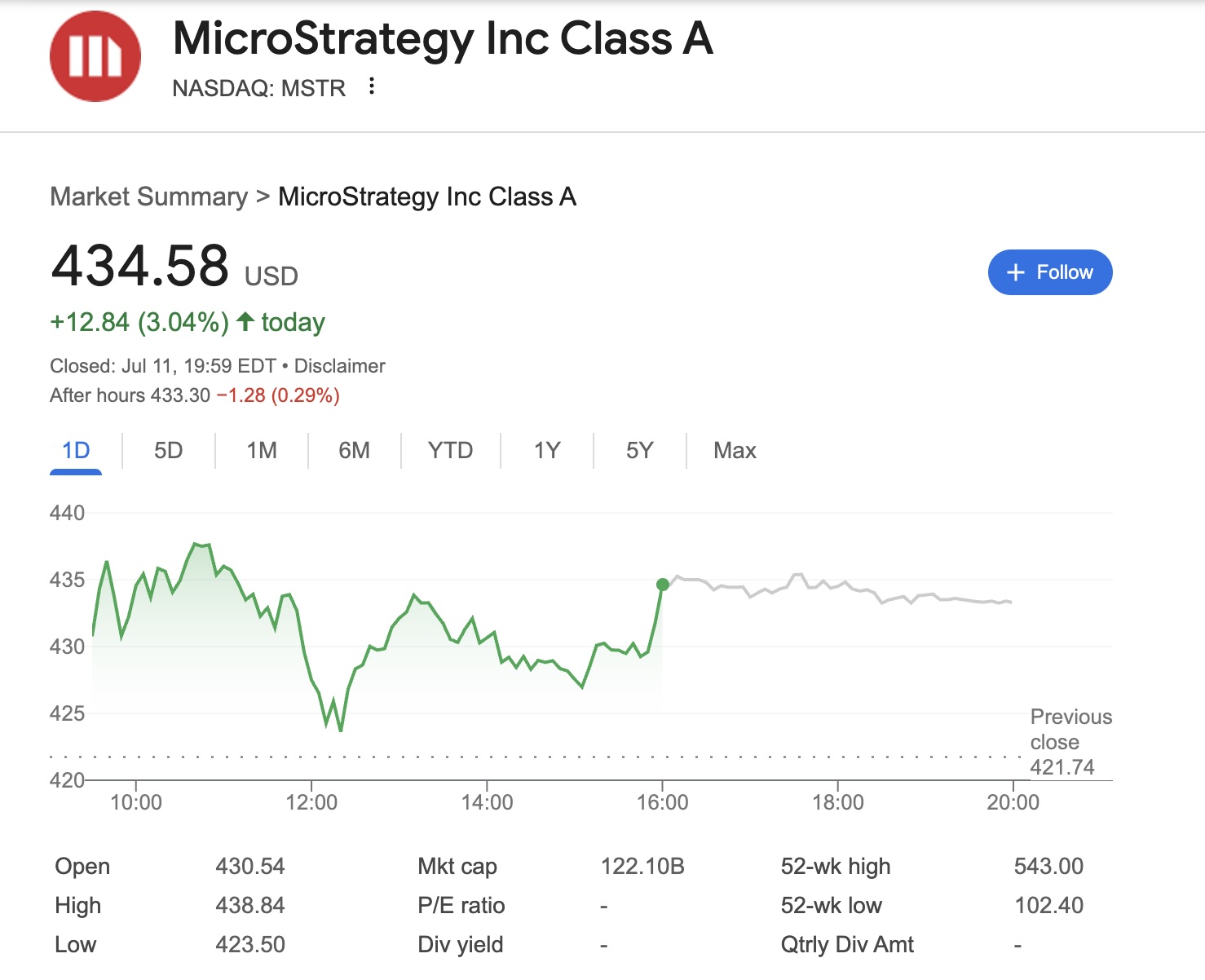This screenshot has height=980, width=1205.
Task: Click the Mkt cap value 122.10B
Action: click(x=642, y=866)
